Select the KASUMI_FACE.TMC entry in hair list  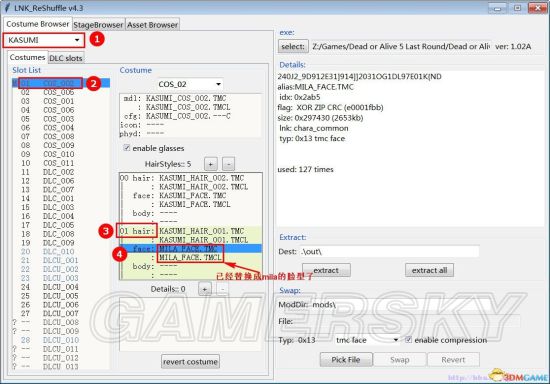point(193,195)
